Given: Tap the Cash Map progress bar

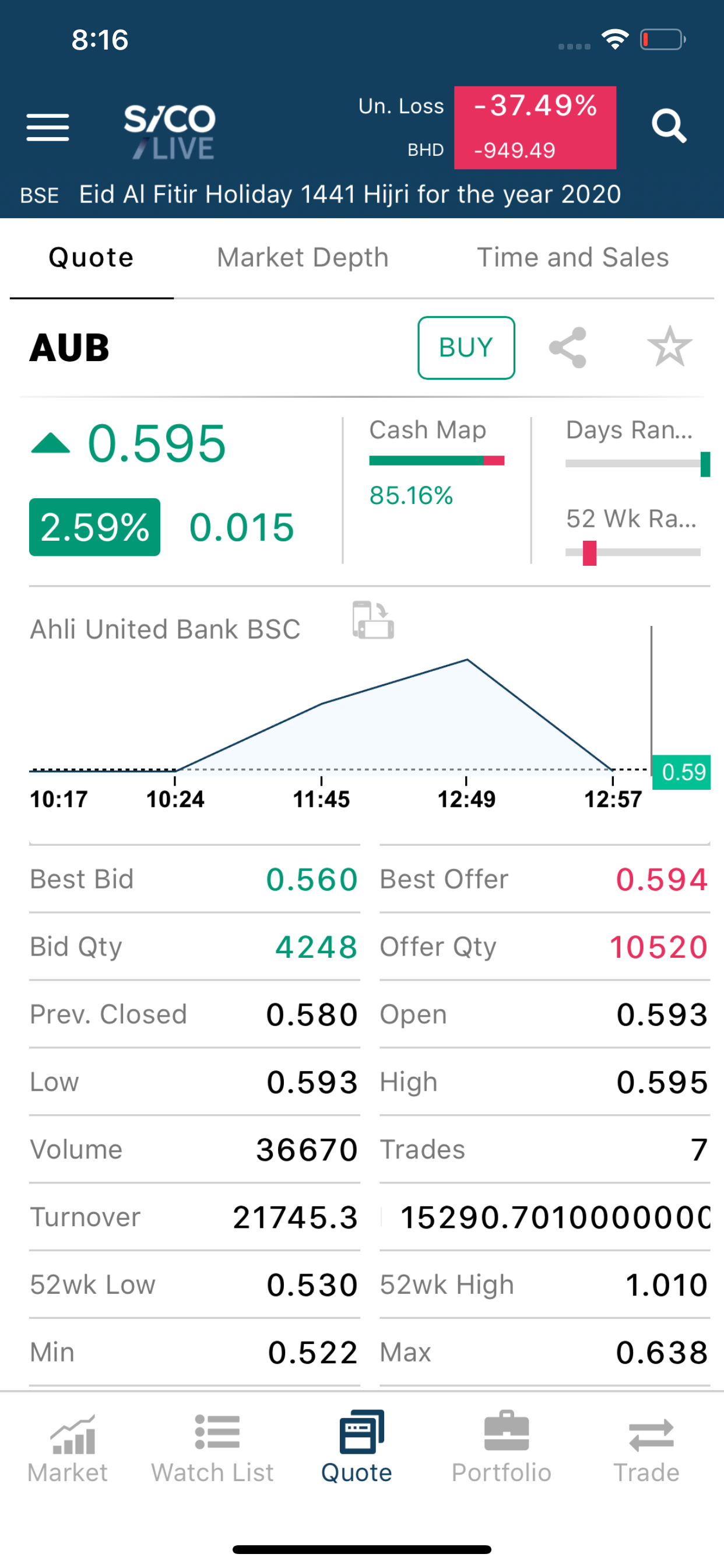Looking at the screenshot, I should (x=437, y=461).
